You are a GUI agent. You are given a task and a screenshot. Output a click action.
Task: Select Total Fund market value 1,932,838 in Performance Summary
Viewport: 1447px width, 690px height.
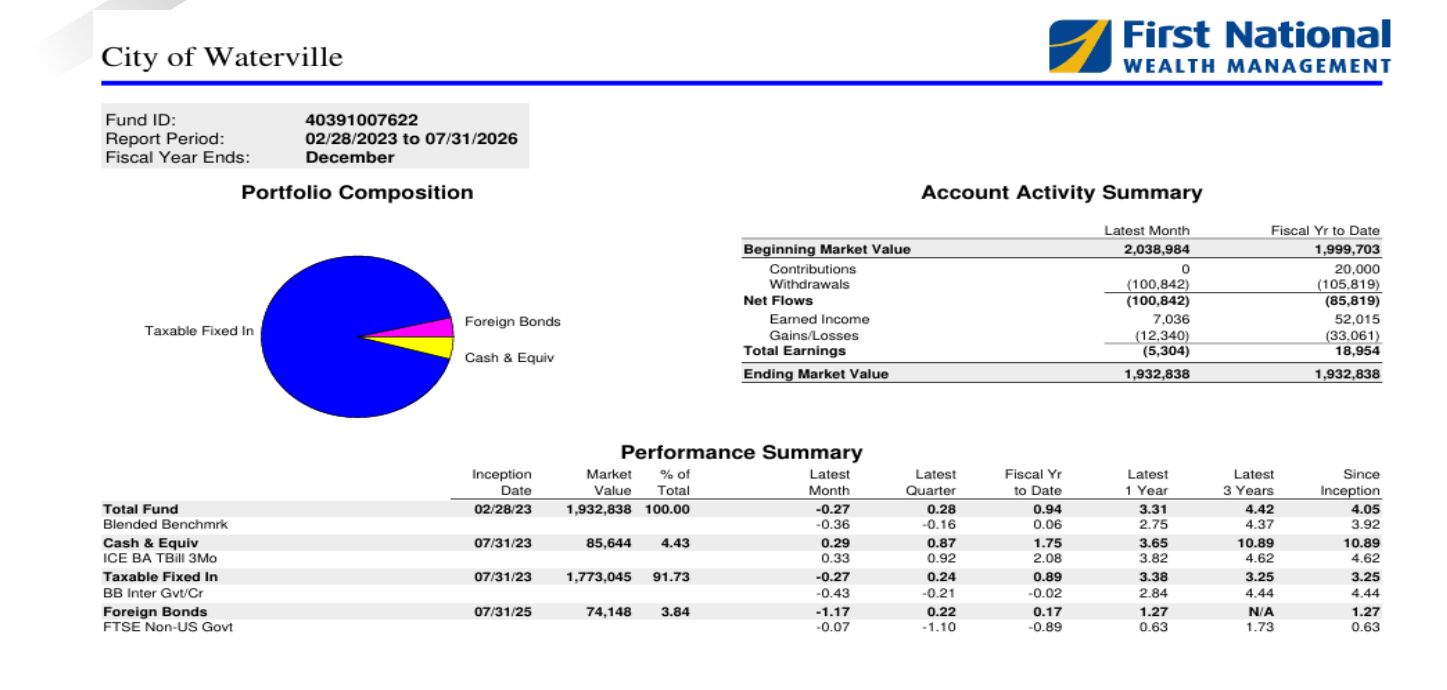point(599,509)
